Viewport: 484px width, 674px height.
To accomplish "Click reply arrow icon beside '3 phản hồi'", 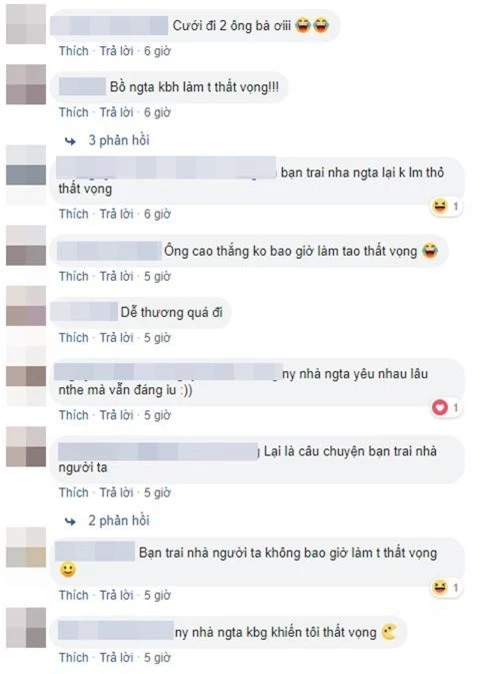I will pos(70,141).
